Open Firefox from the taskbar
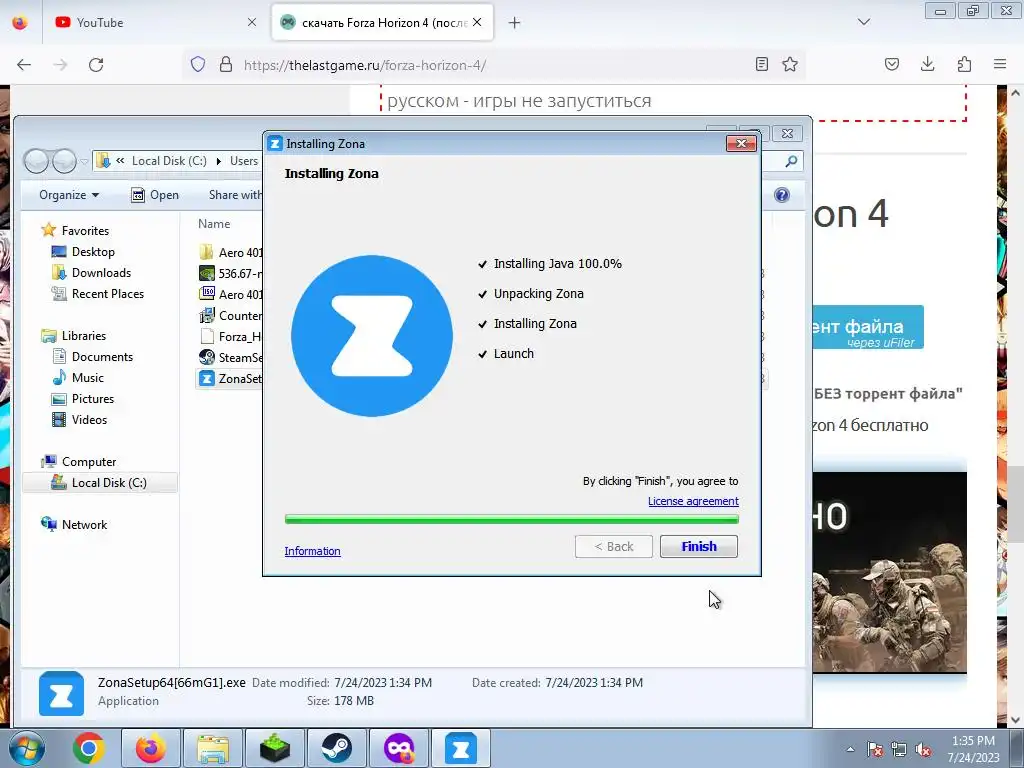 pos(151,748)
